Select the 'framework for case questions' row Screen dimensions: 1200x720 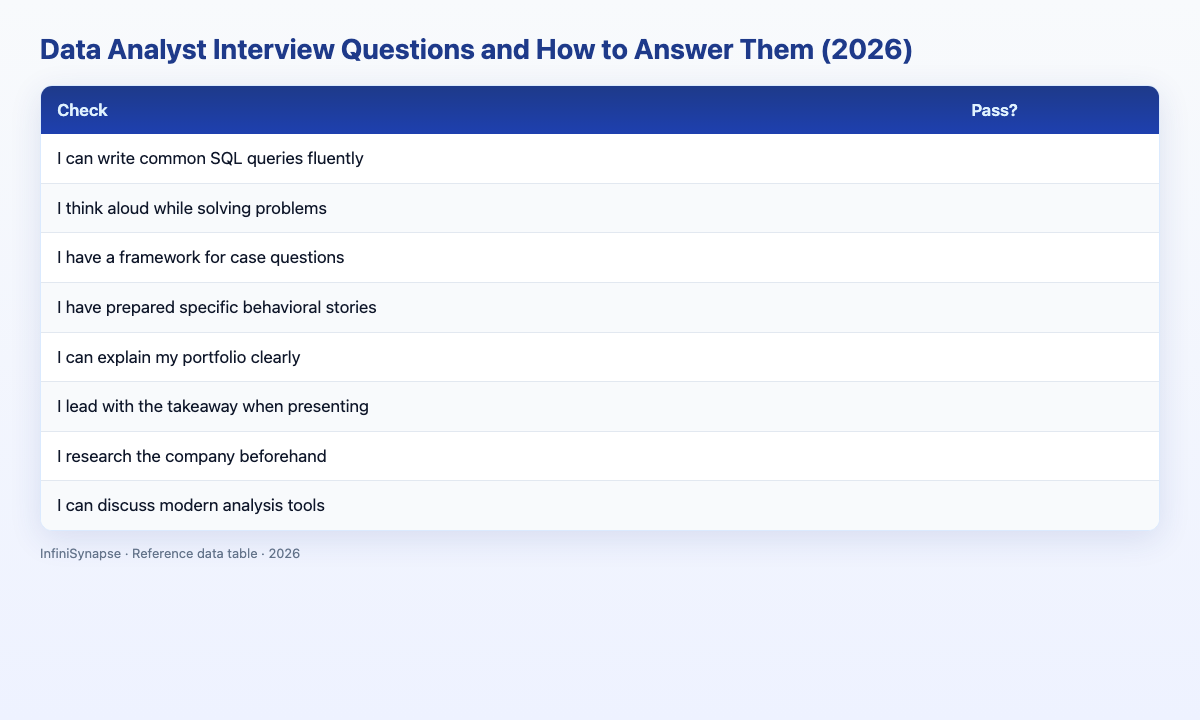point(600,258)
